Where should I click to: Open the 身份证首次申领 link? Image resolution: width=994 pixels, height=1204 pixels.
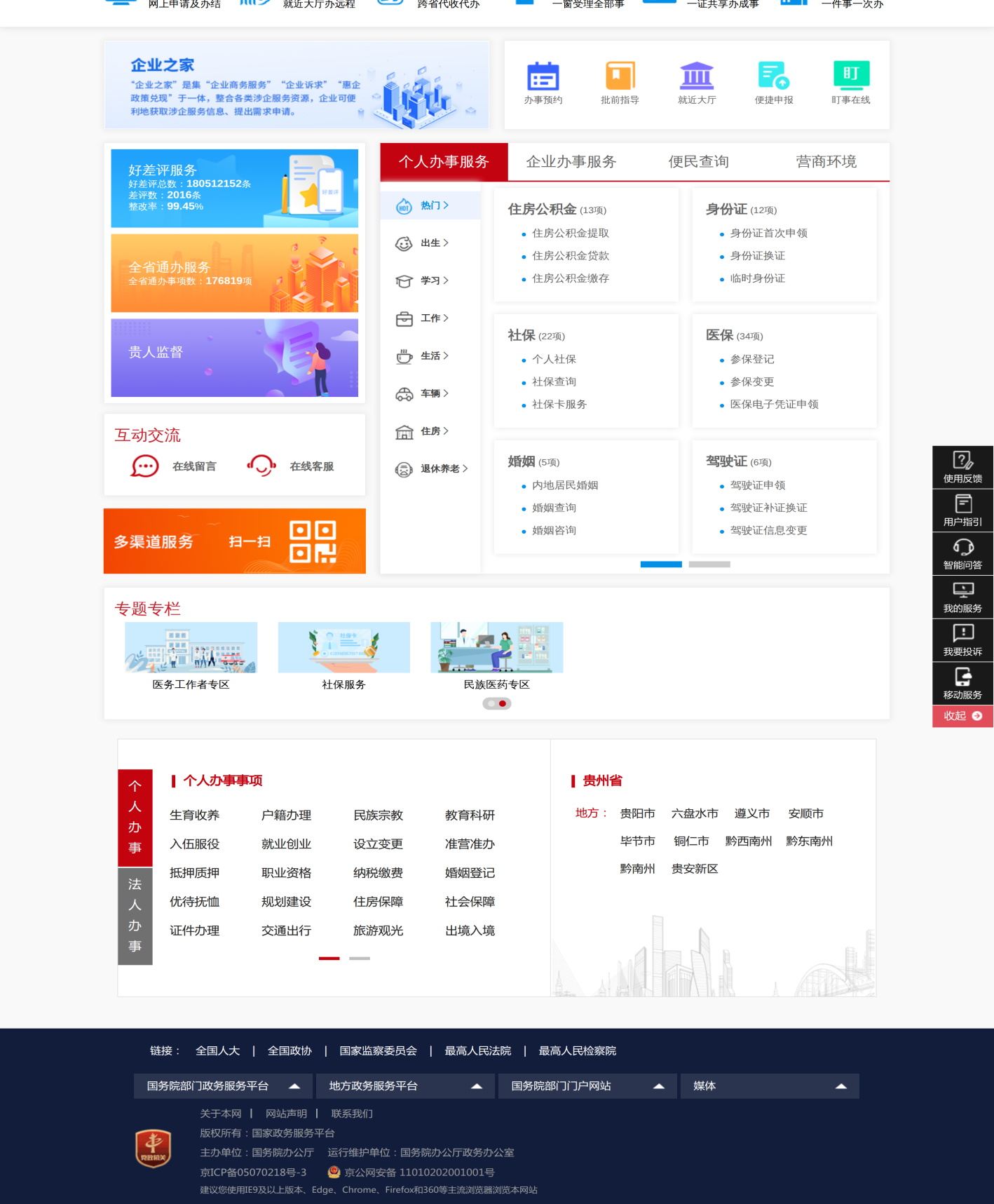(769, 233)
